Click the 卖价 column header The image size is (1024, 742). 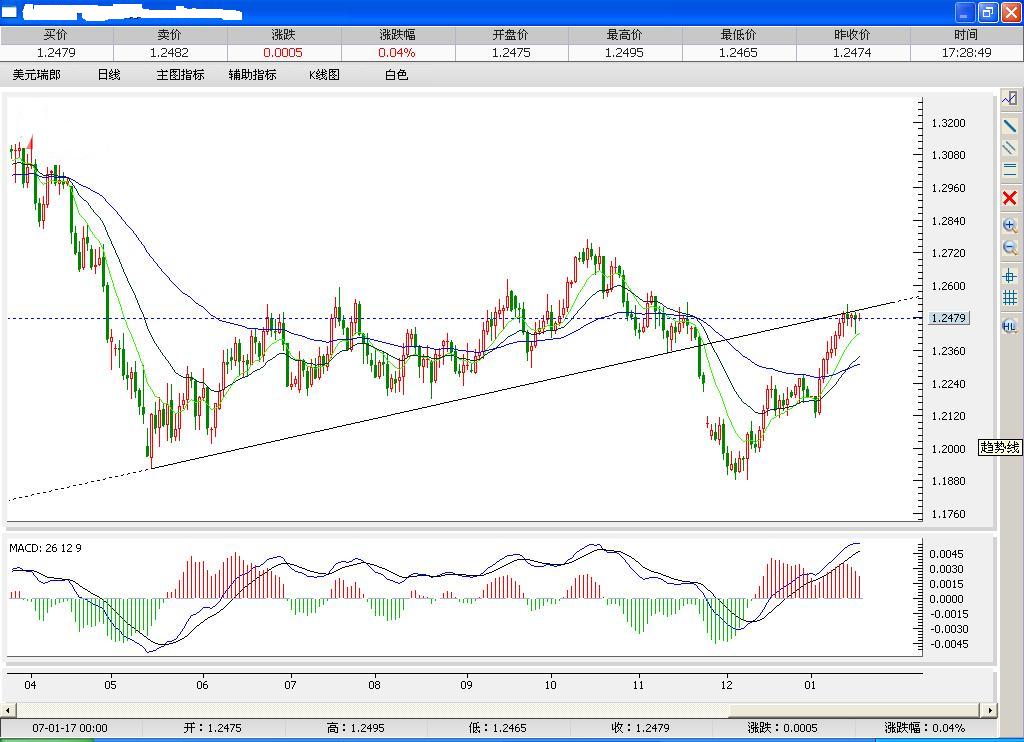point(169,35)
